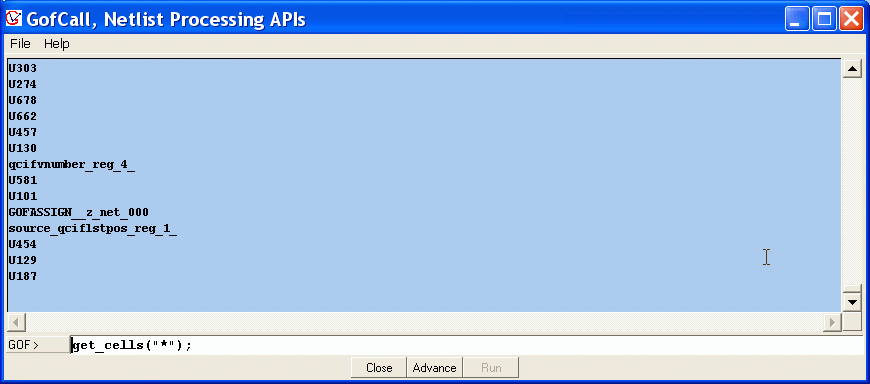Minimize the GofCall window

[x=796, y=19]
